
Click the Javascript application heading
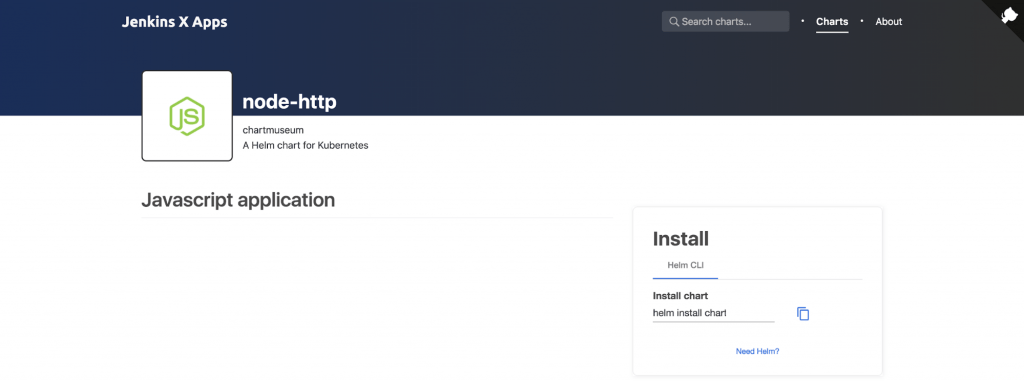point(238,200)
